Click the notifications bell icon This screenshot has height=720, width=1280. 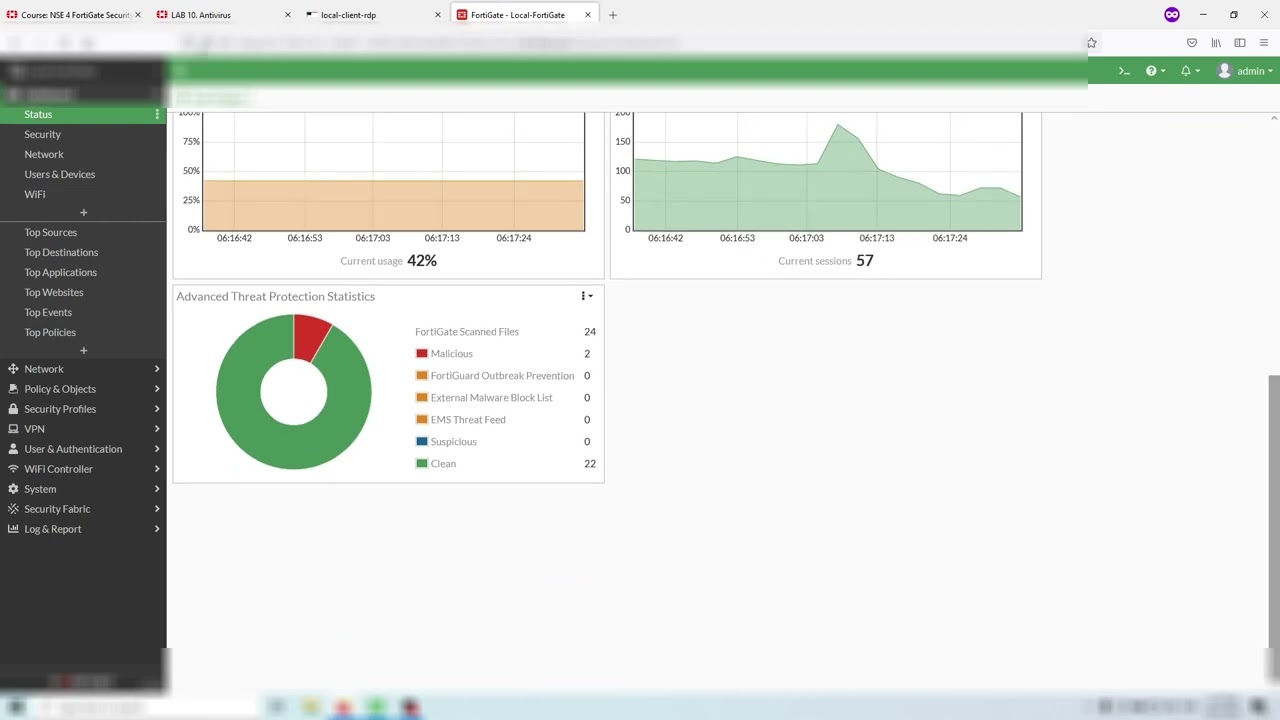tap(1186, 71)
